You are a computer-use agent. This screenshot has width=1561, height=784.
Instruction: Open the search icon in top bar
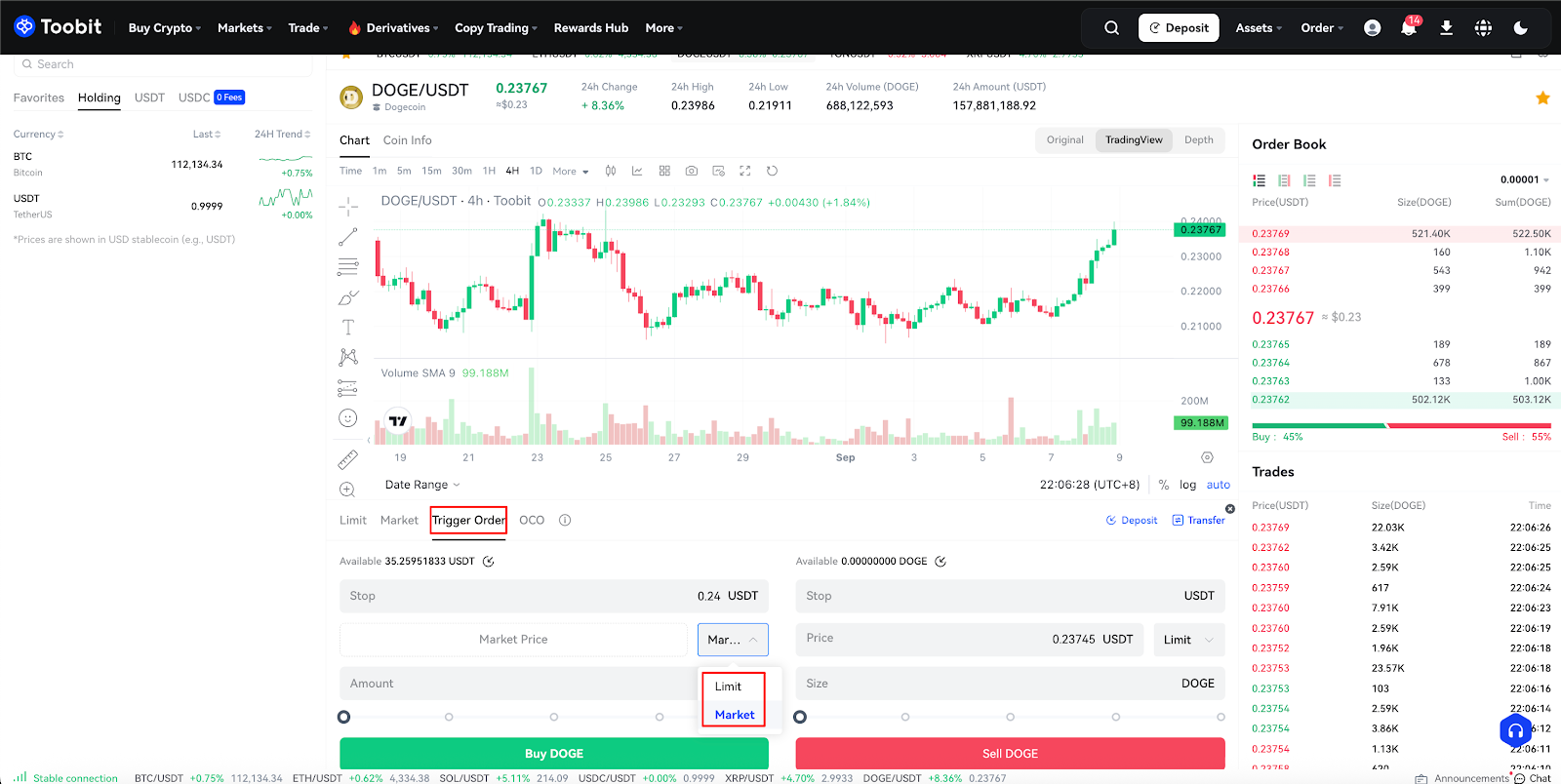(1111, 28)
